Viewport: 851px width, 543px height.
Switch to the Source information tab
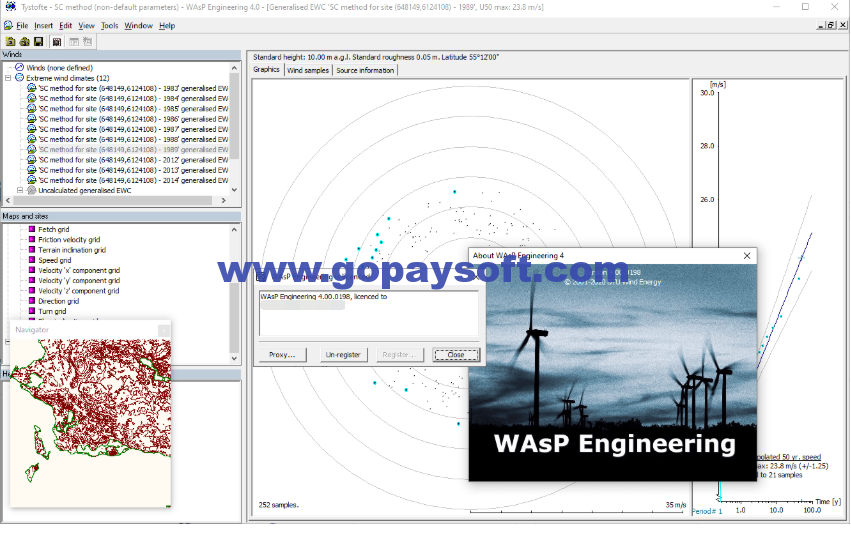(365, 70)
